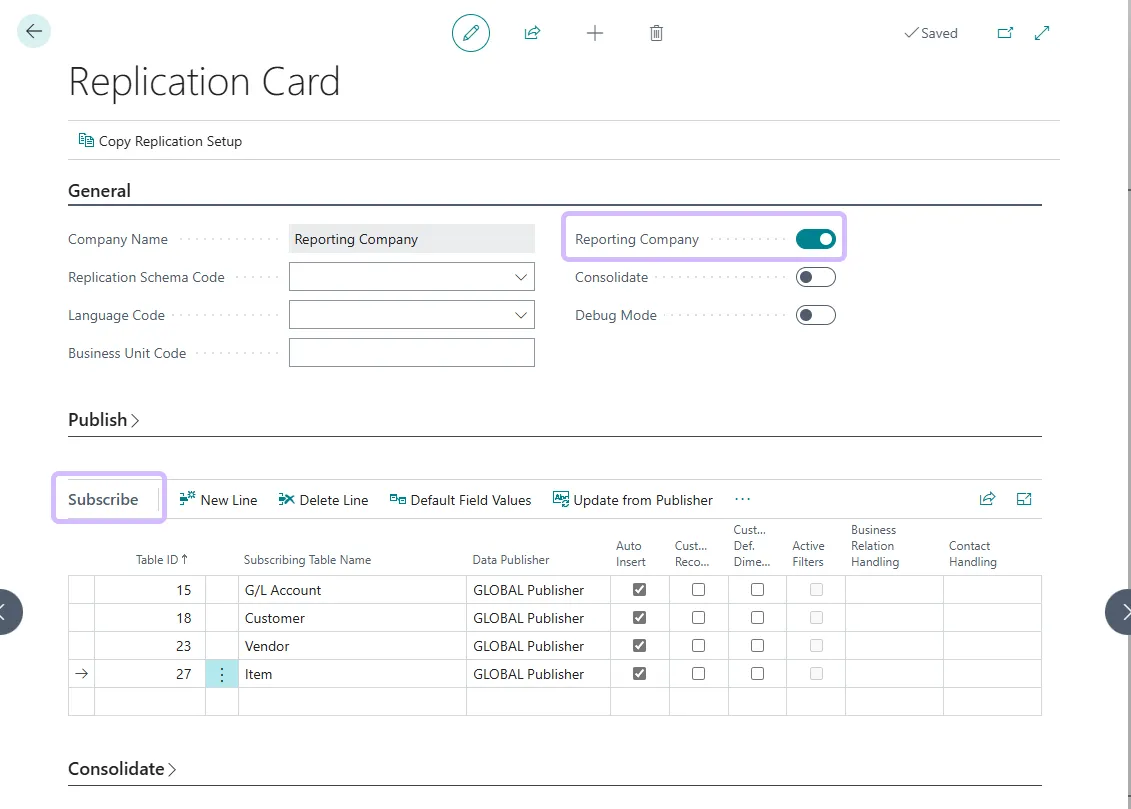Toggle off the Reporting Company switch
This screenshot has height=809, width=1131.
[815, 238]
